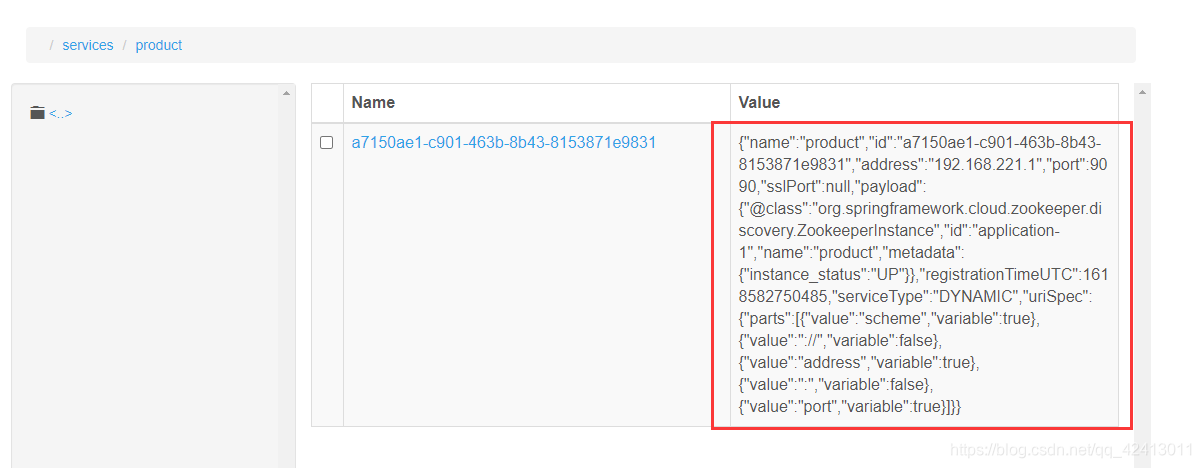This screenshot has width=1201, height=468.
Task: Open the product breadcrumb link
Action: [159, 45]
